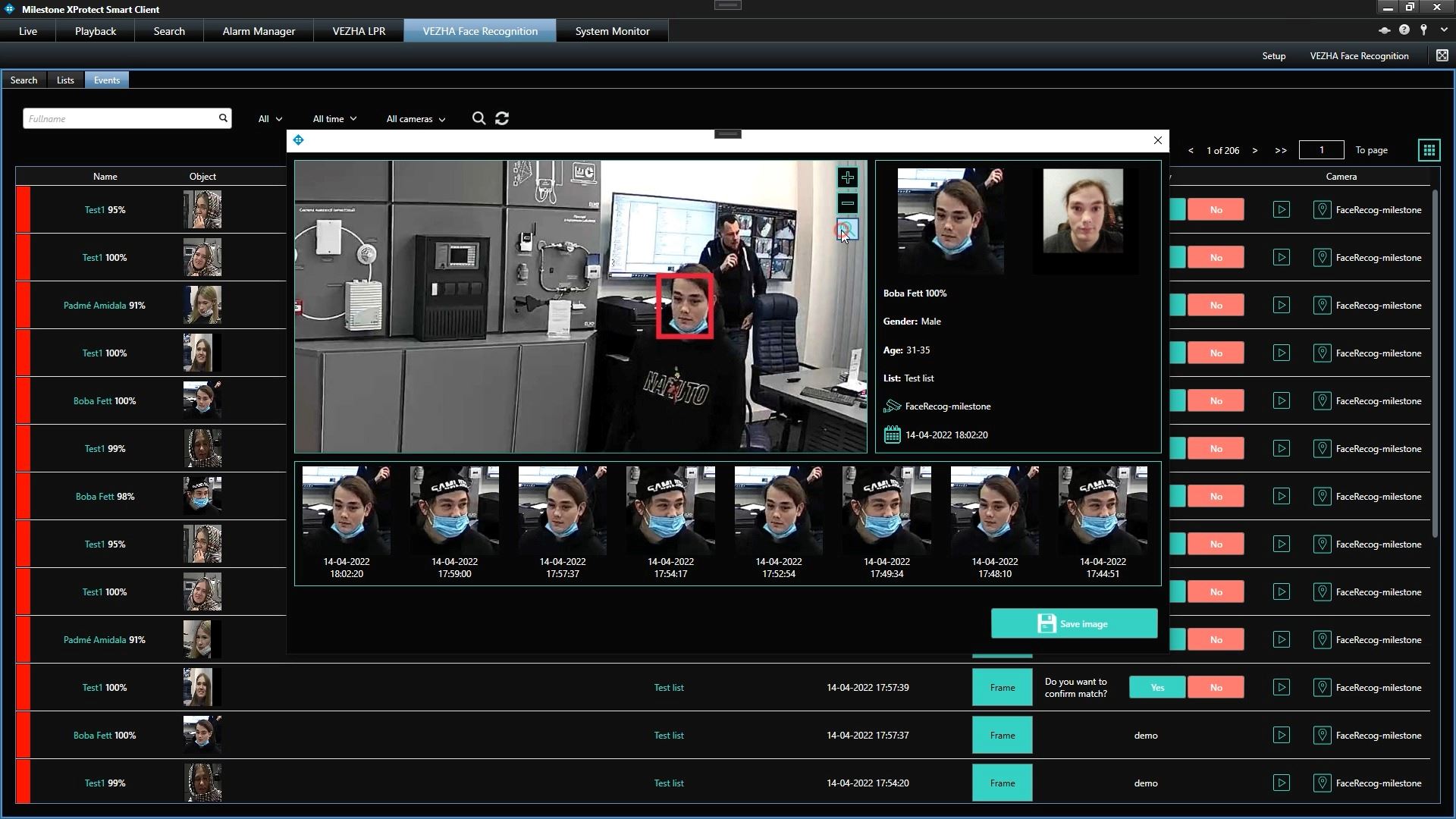Switch to the Search sub-tab
This screenshot has height=819, width=1456.
click(x=24, y=80)
